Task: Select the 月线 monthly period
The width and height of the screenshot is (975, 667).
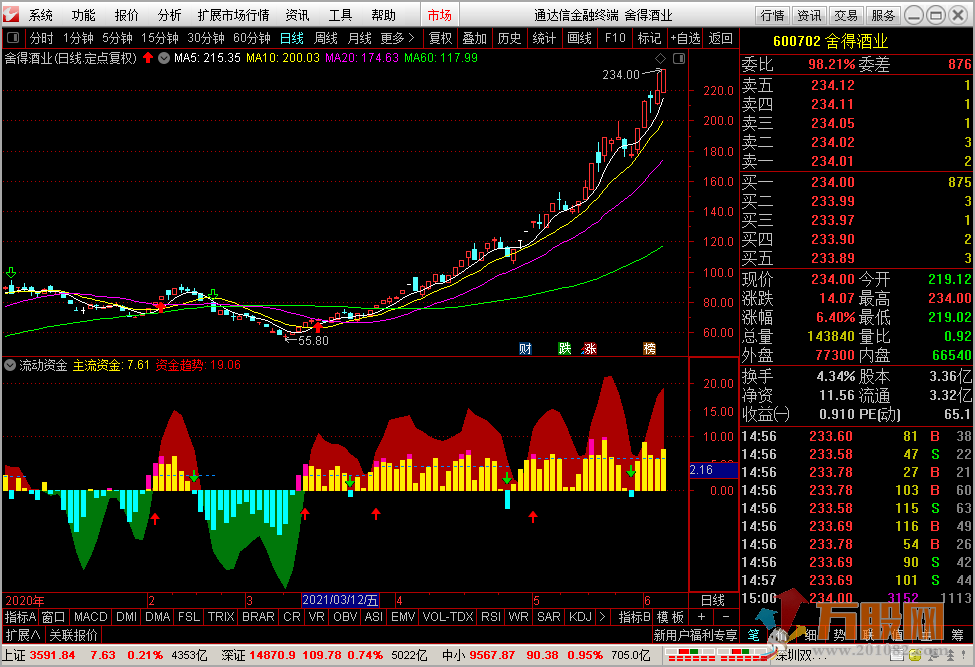Action: click(359, 38)
